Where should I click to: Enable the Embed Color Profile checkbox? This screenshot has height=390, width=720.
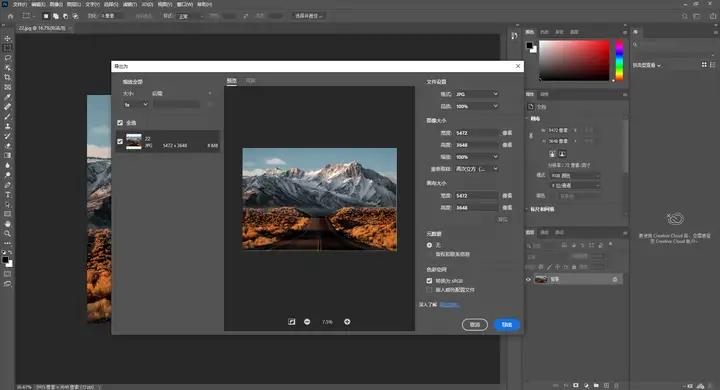[429, 290]
